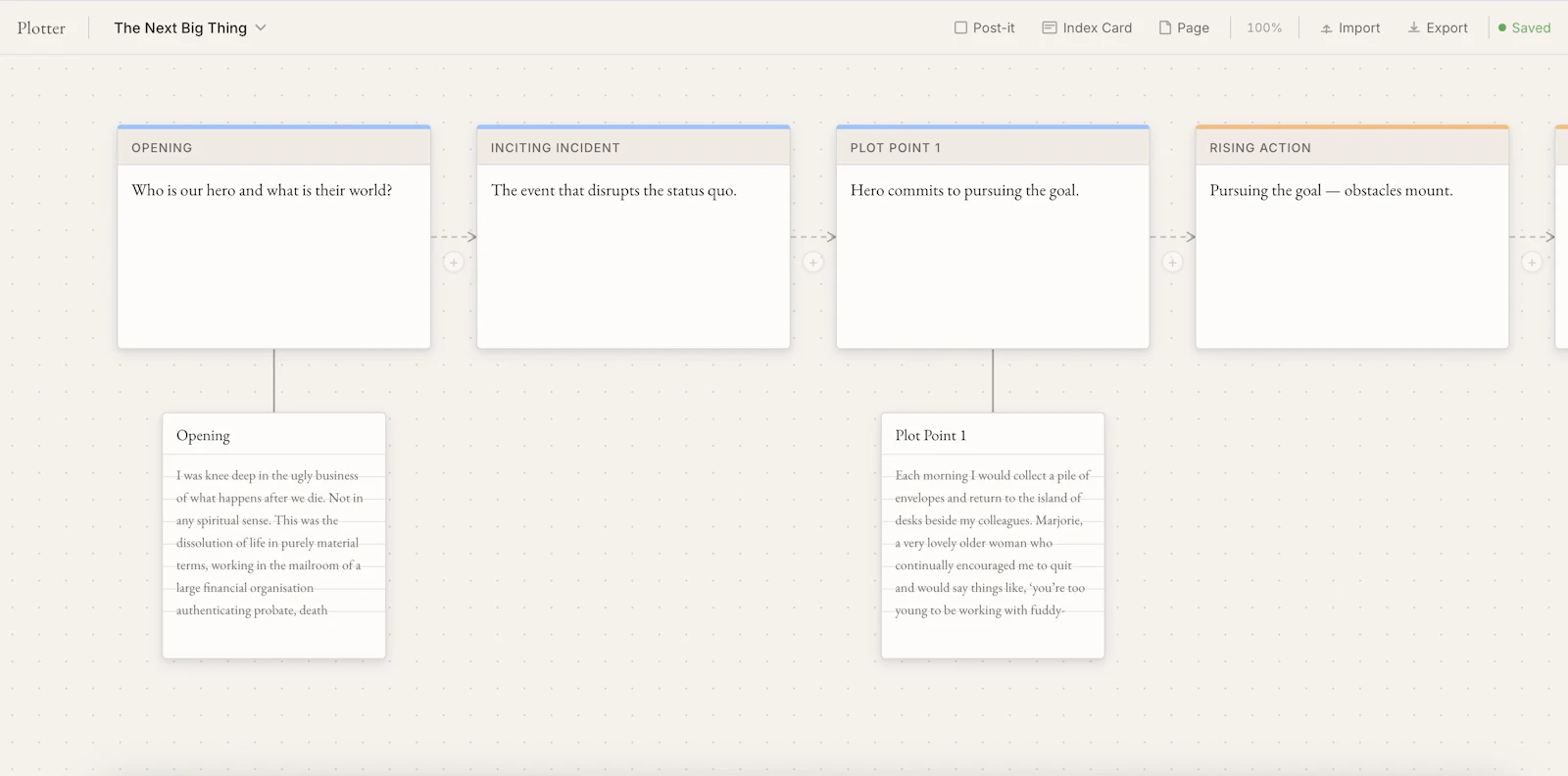1568x776 pixels.
Task: Add a new Post-it note
Action: point(985,27)
